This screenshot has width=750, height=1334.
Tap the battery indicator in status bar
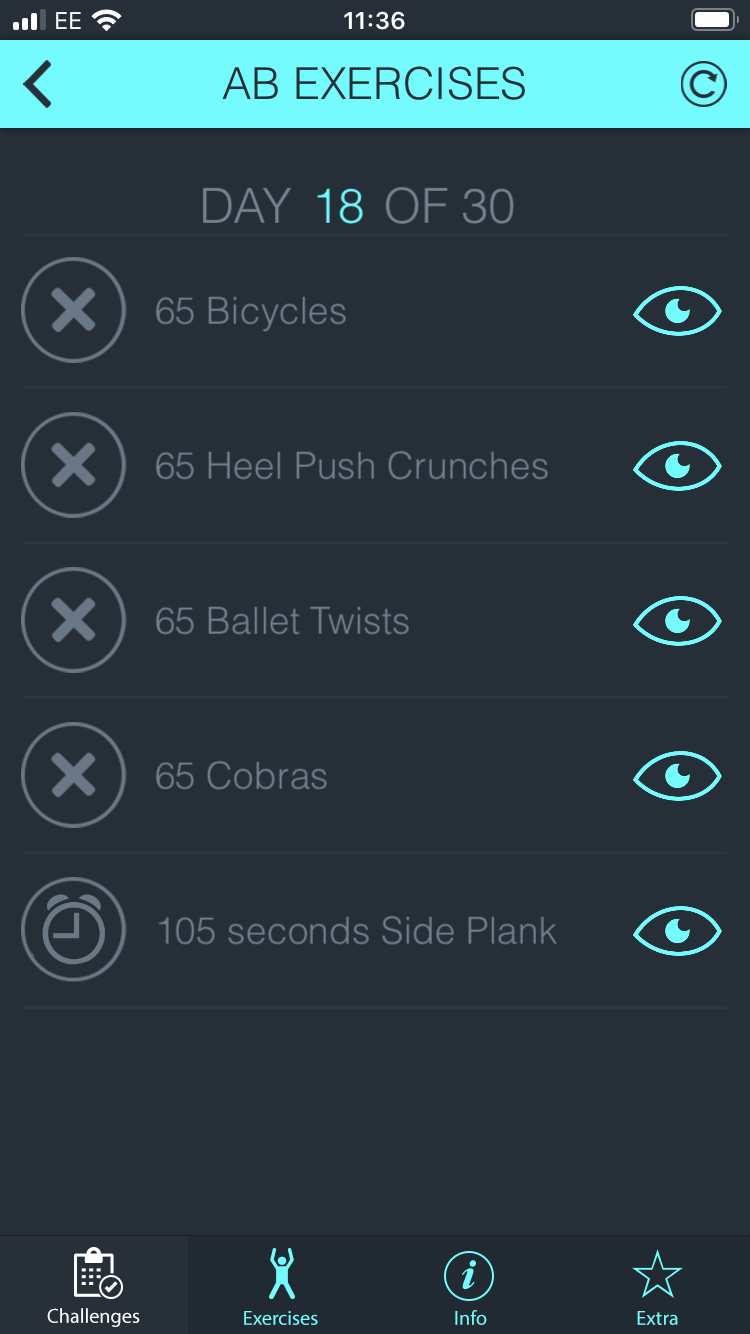coord(714,20)
